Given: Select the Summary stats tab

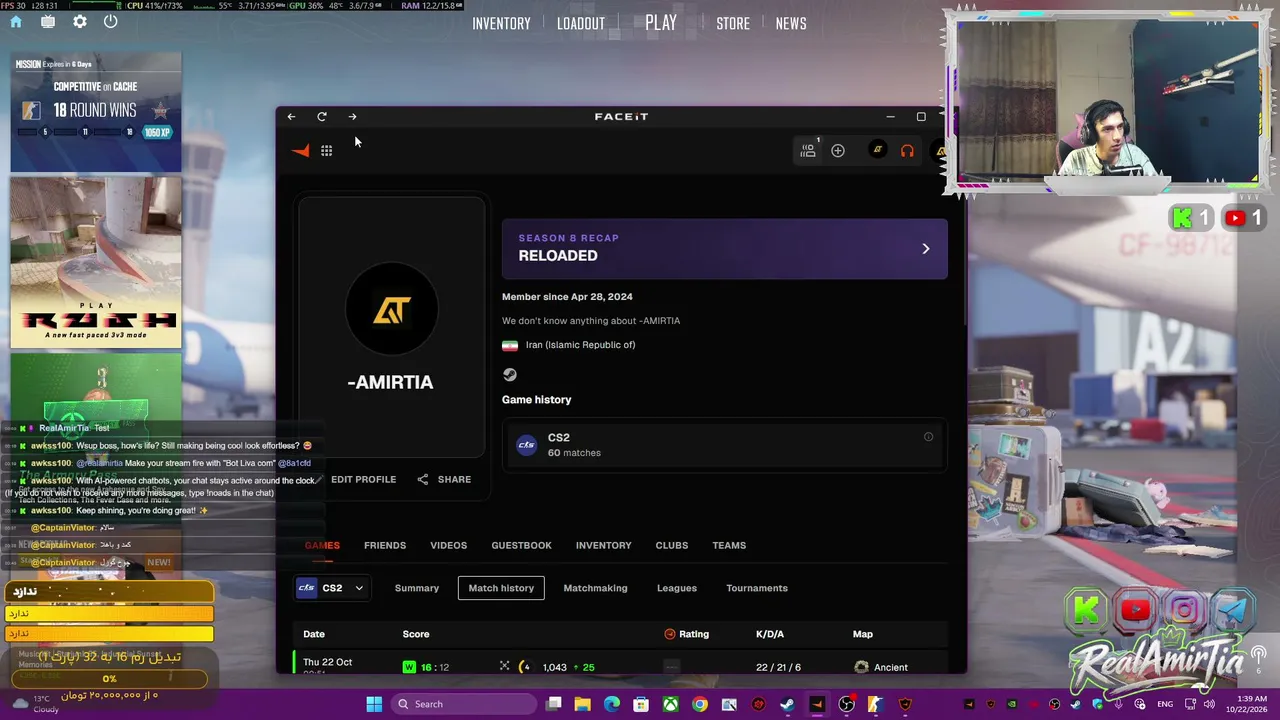Looking at the screenshot, I should [x=417, y=588].
